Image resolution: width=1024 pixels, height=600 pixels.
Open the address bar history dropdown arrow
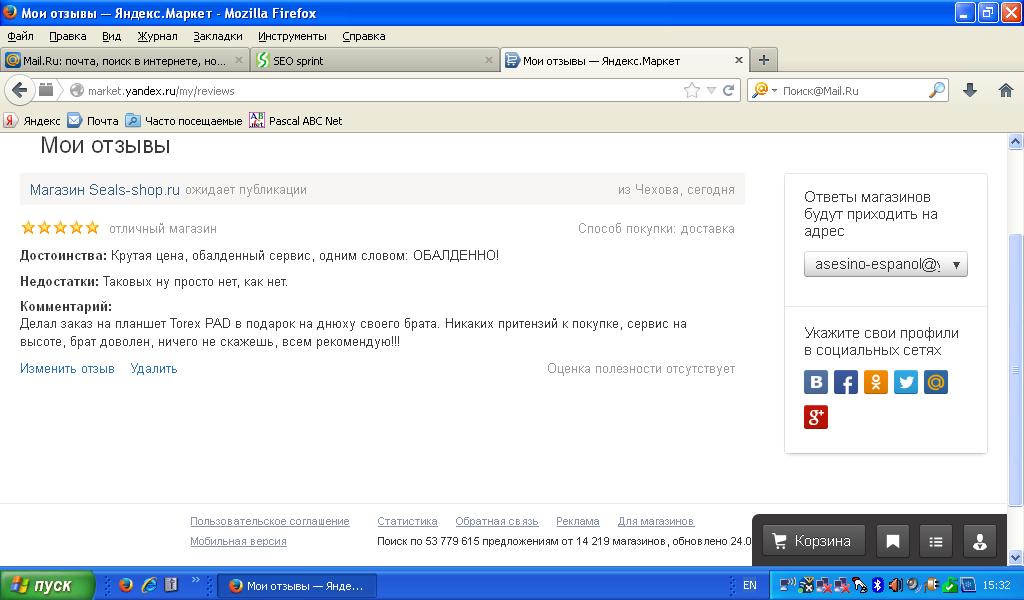(x=711, y=91)
